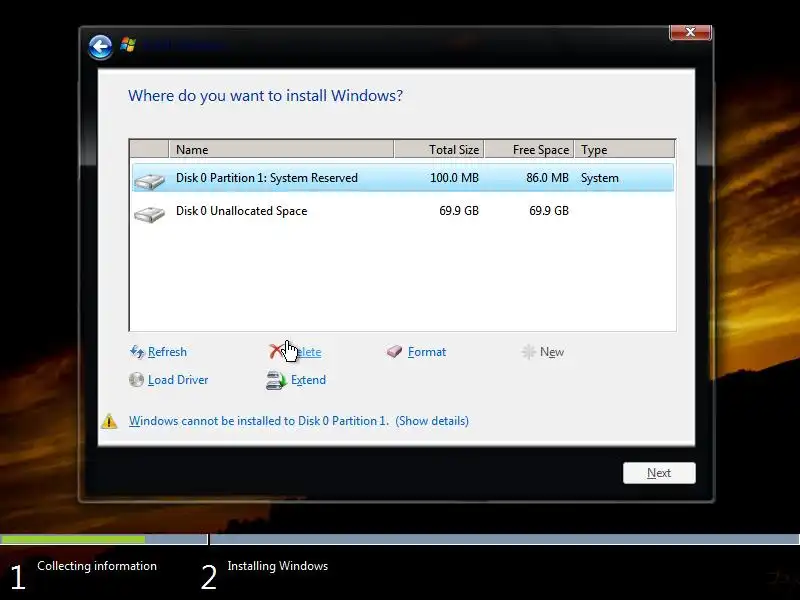Click the 100.0 MB total size cell
The width and height of the screenshot is (800, 600).
[x=454, y=178]
